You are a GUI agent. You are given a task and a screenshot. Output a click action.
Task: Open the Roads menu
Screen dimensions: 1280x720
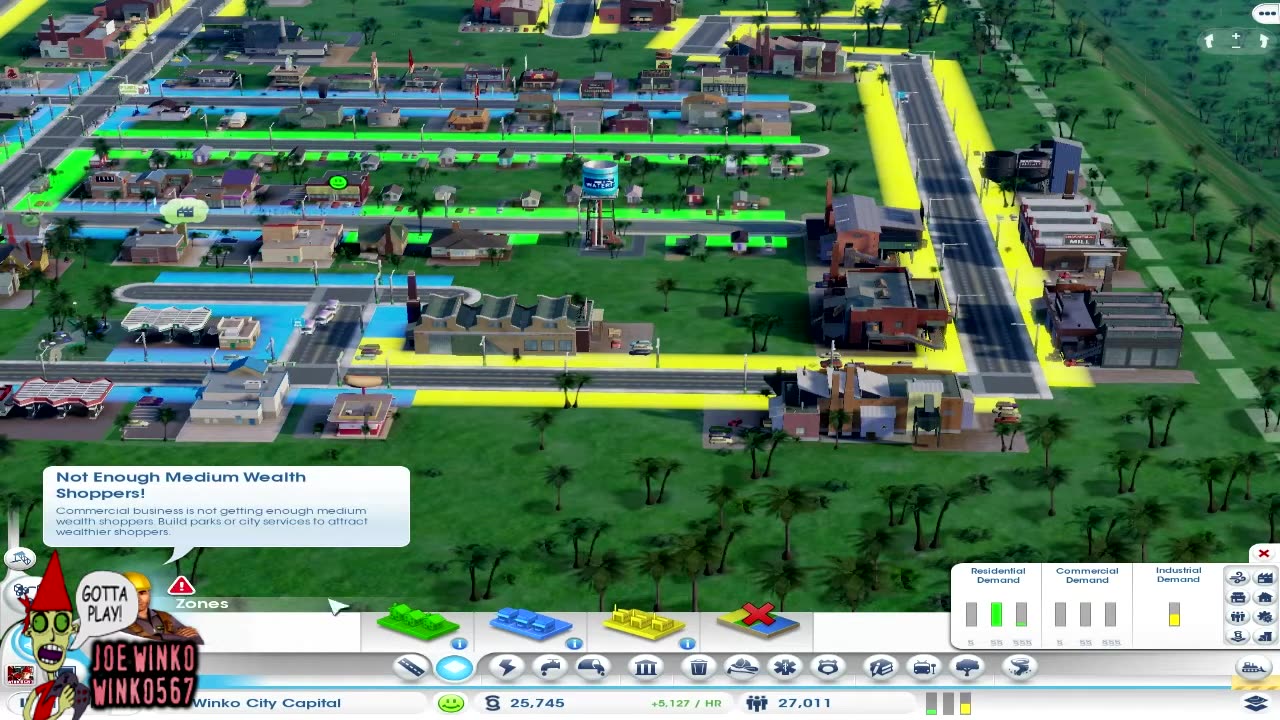pyautogui.click(x=411, y=667)
